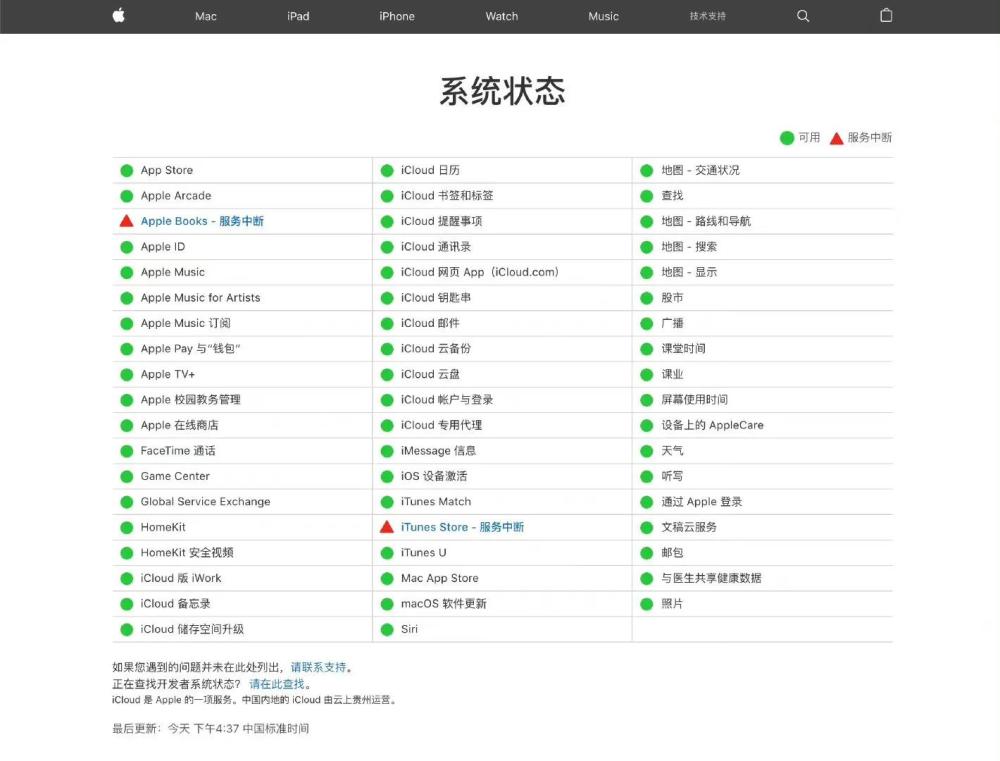Open the shopping bag icon
Image resolution: width=1000 pixels, height=761 pixels.
click(886, 15)
